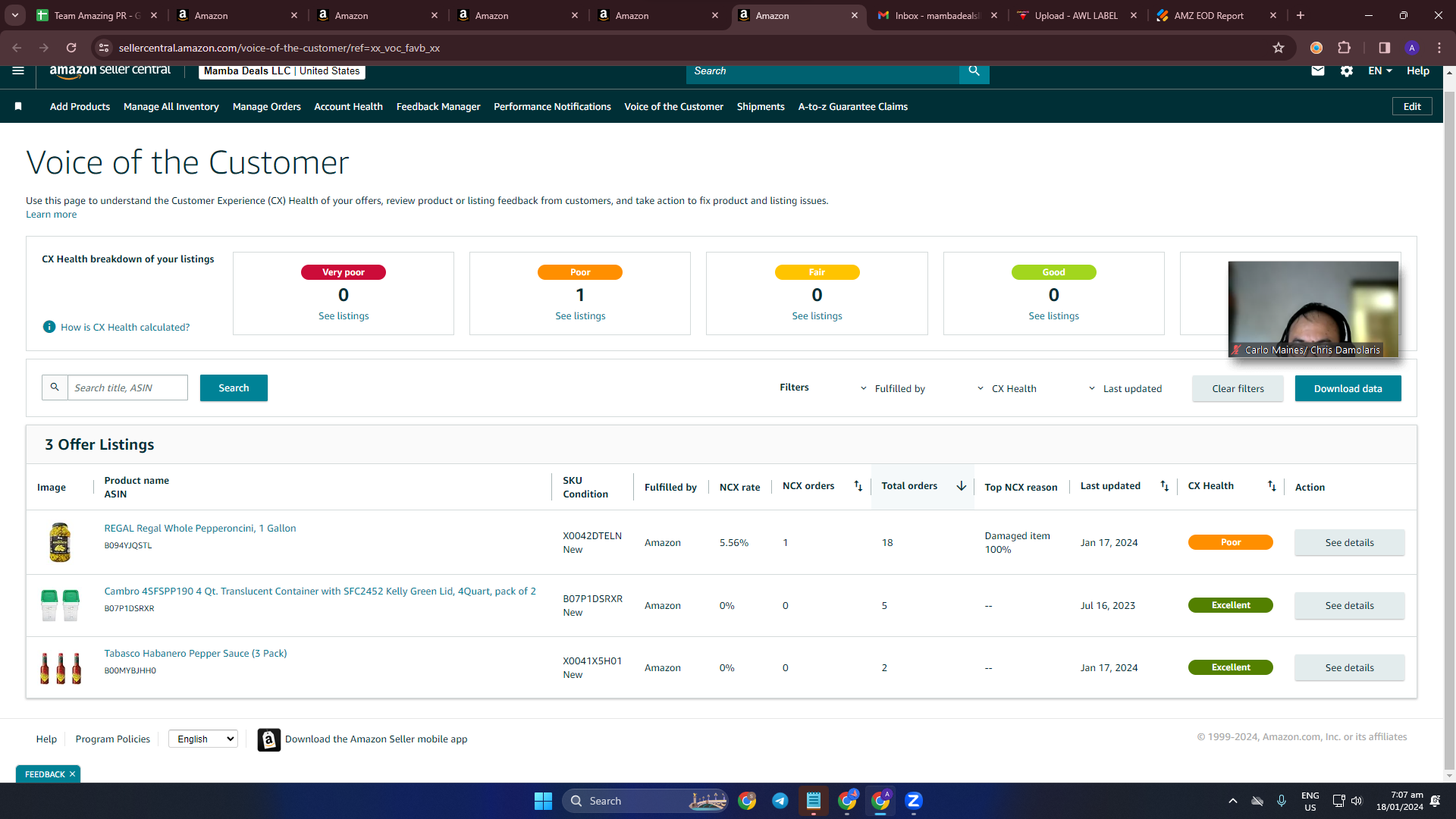Image resolution: width=1456 pixels, height=819 pixels.
Task: Switch to the Team Amazing PR tab
Action: 97,15
